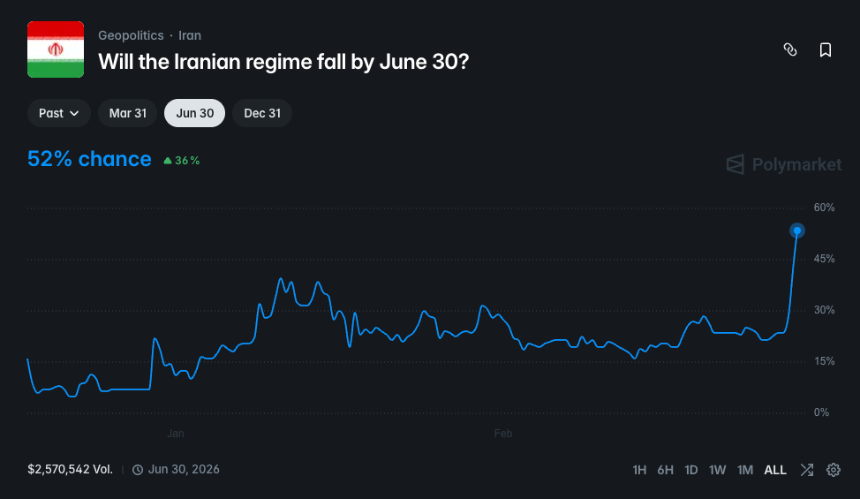
Task: Click the Polymarket logo watermark
Action: click(784, 164)
